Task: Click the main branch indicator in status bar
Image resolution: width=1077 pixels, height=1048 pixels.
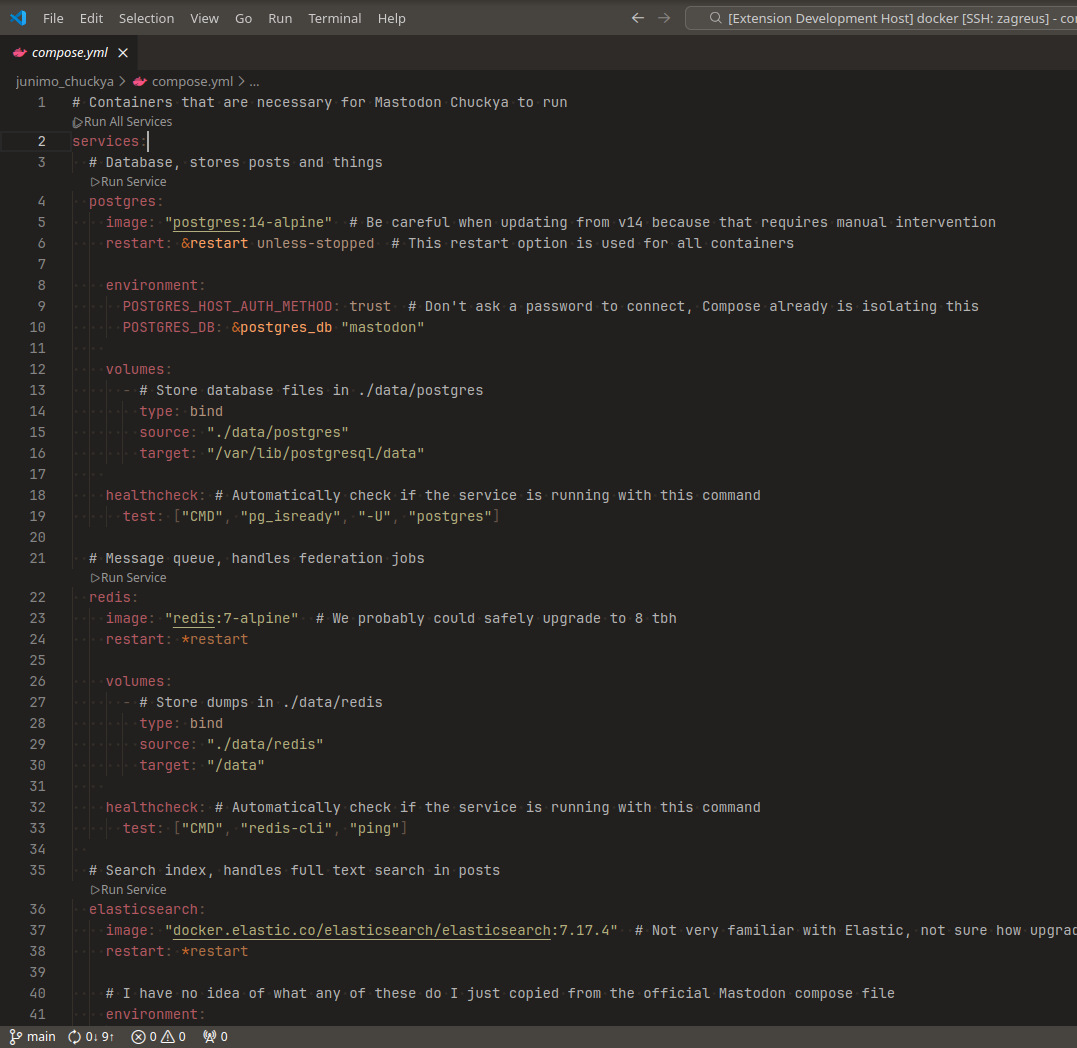Action: 33,1037
